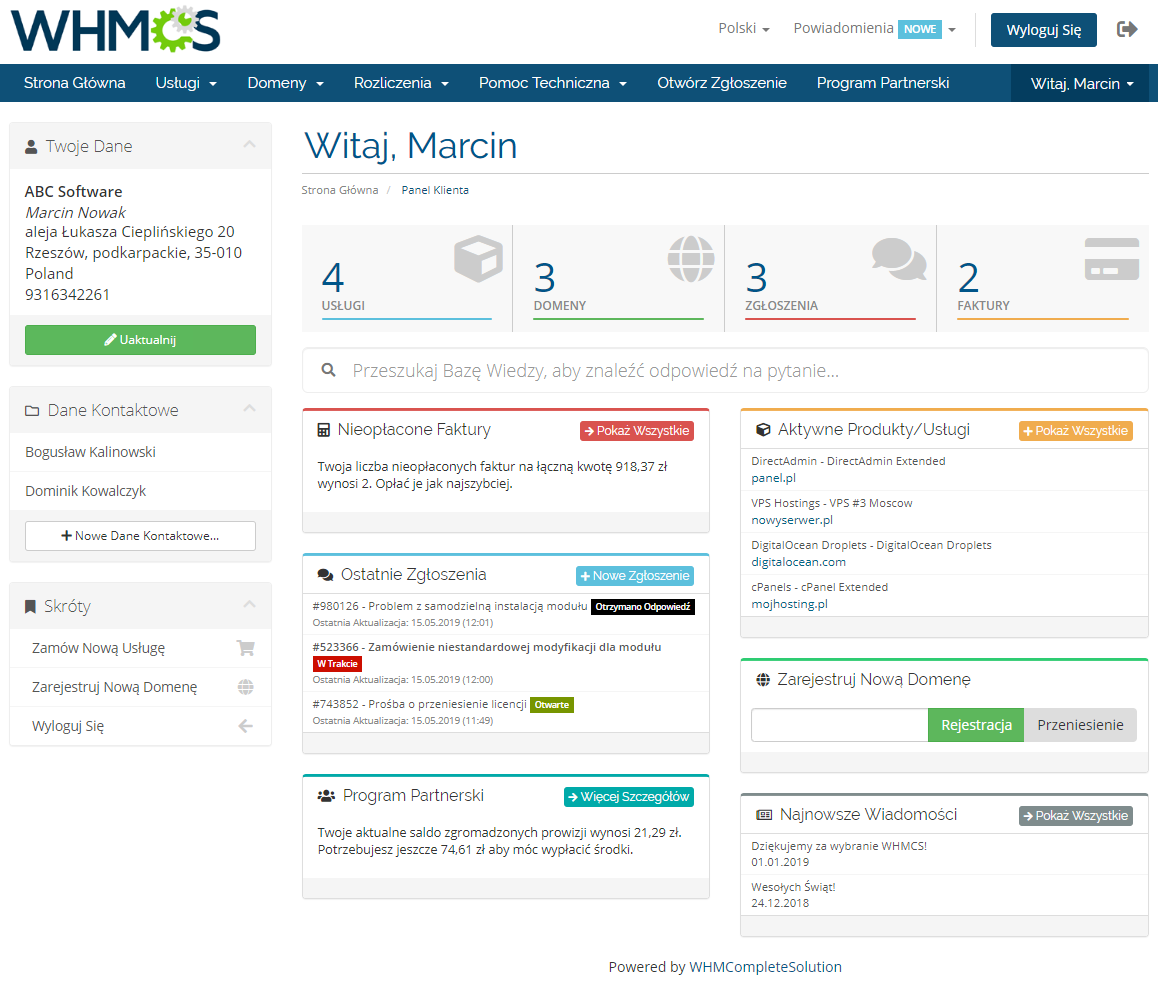The image size is (1158, 982).
Task: Click cube icon in Aktywne Produkty/Usługi panel
Action: pos(763,430)
